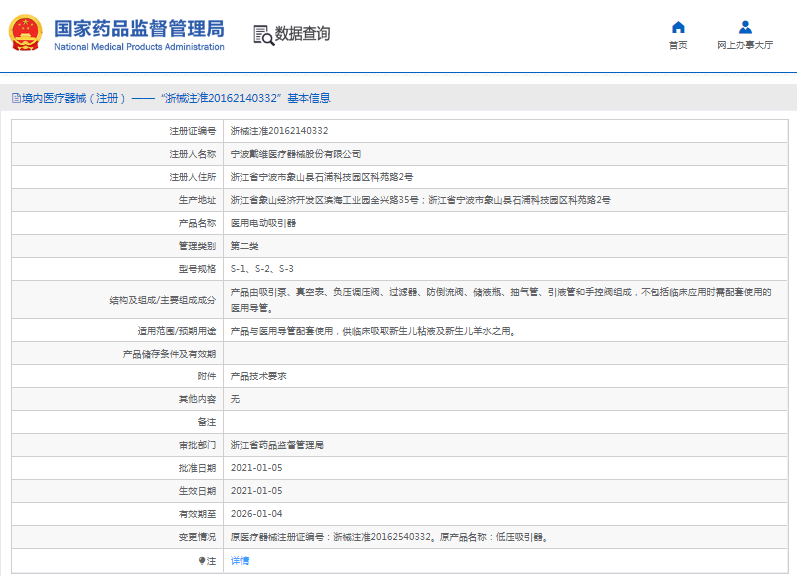Select expiry date 2026-01-04
This screenshot has width=797, height=576.
(256, 513)
